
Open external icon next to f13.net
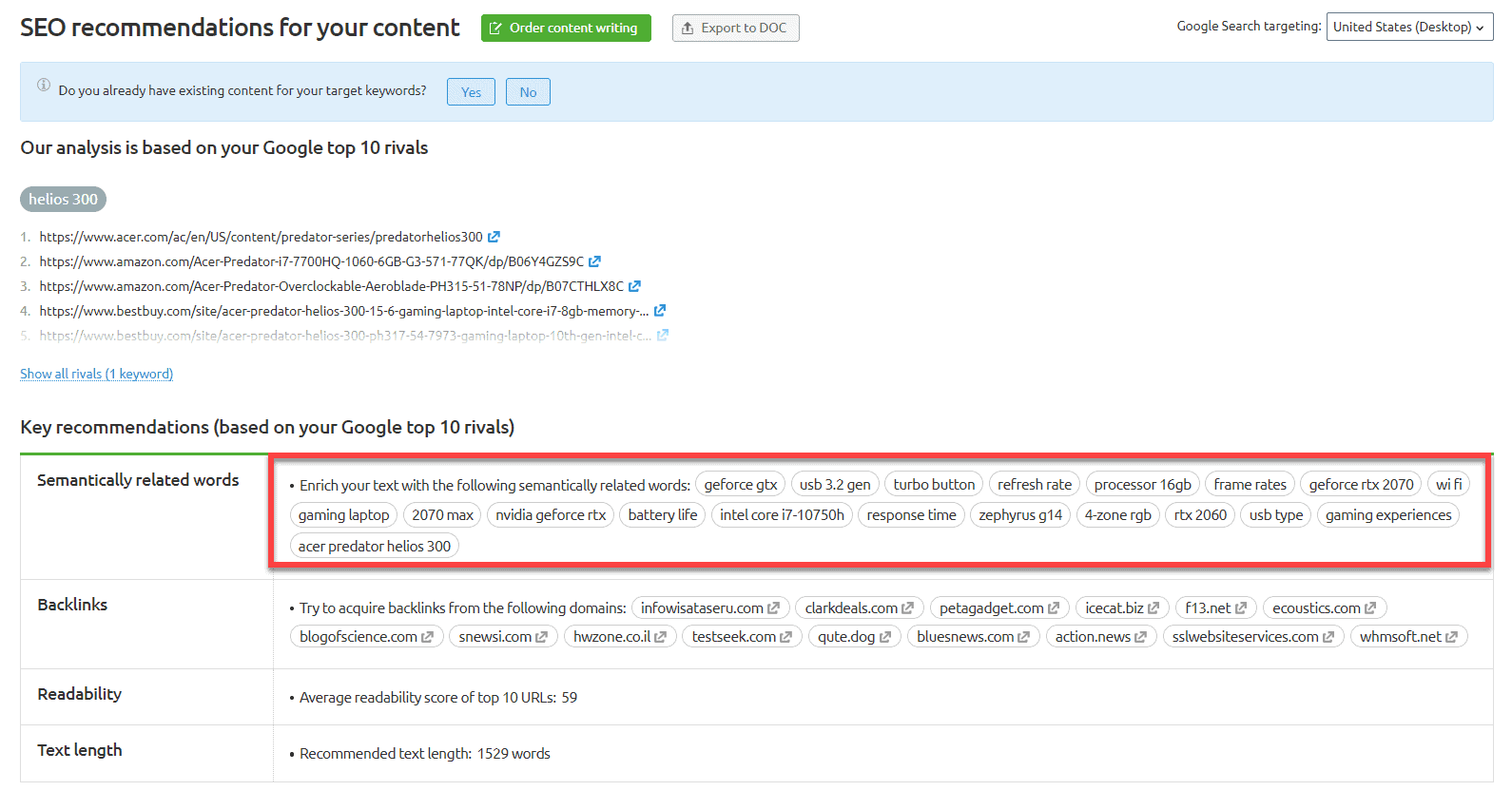click(x=1240, y=608)
